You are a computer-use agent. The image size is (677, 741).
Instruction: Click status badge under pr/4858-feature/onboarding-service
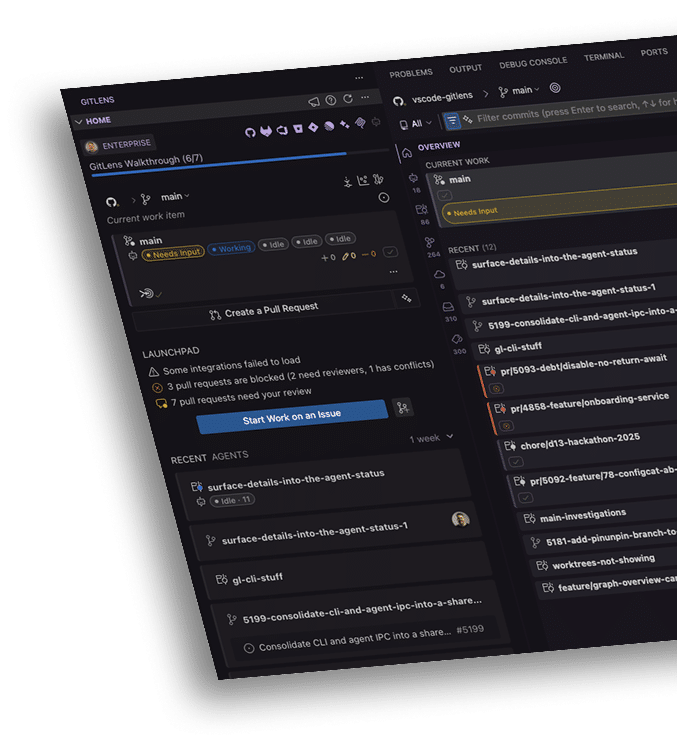point(506,426)
